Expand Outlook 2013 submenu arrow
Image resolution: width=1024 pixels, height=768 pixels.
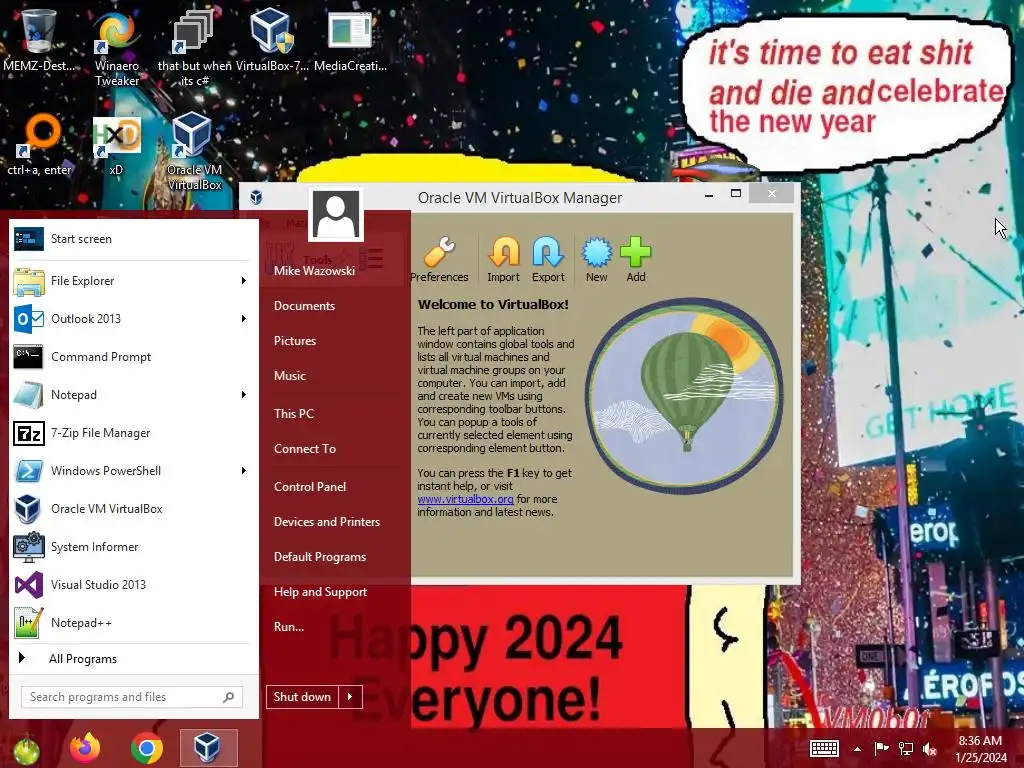(244, 319)
